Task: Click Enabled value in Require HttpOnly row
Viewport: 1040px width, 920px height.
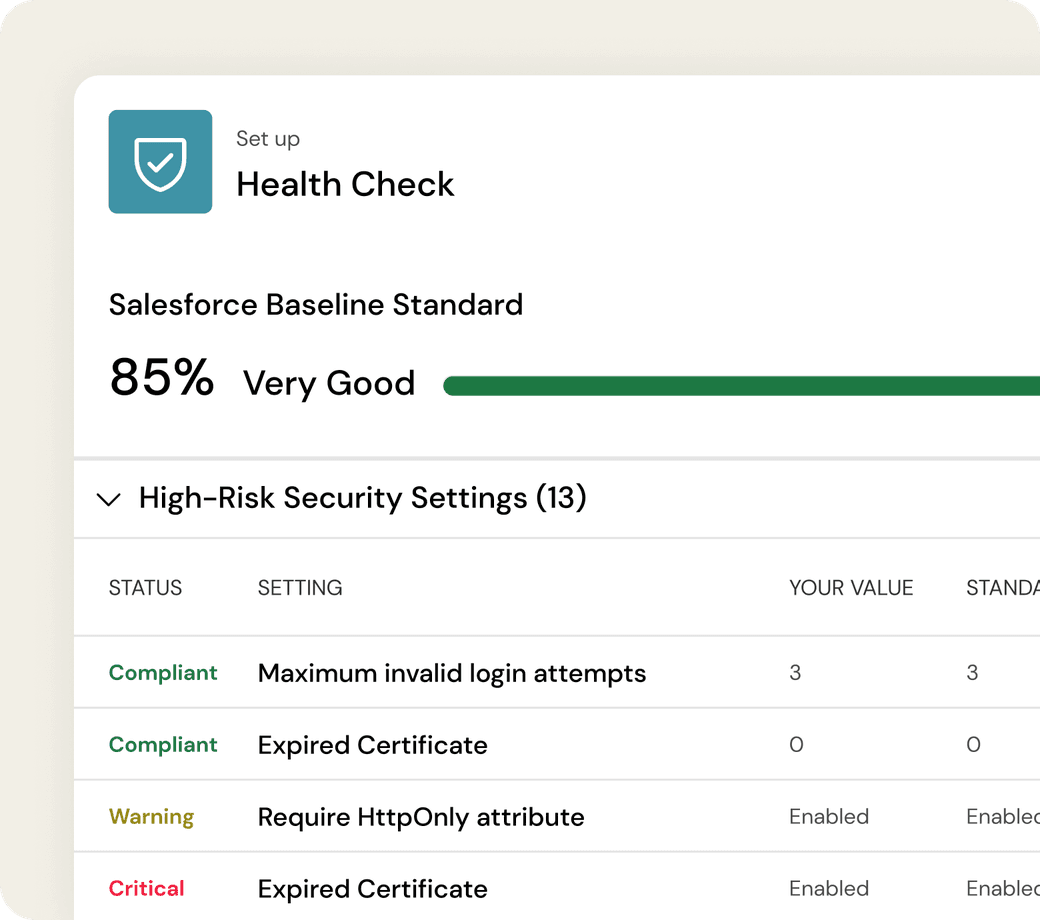Action: [x=829, y=817]
